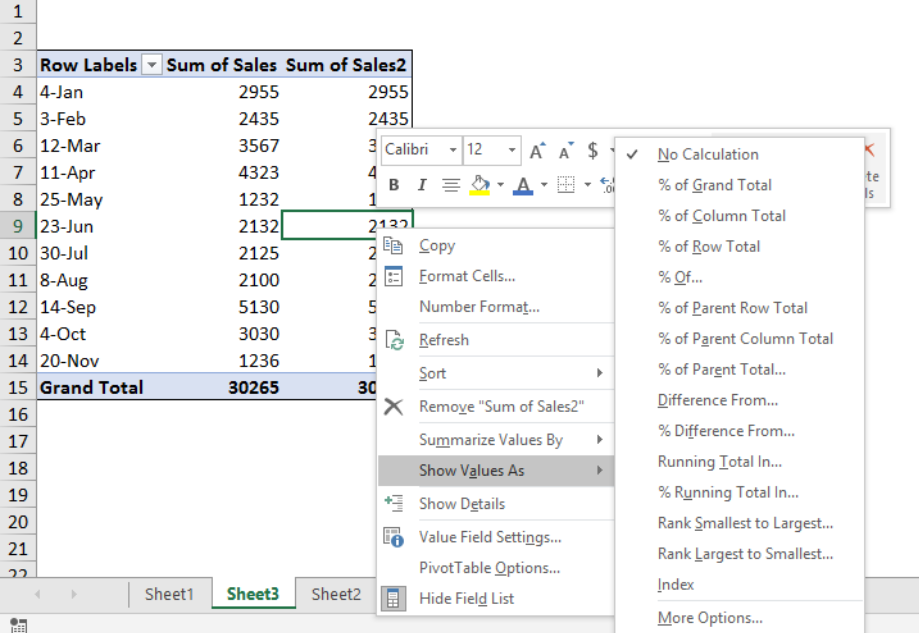Click the X icon beside Remove Sum of Sales2
This screenshot has height=642, width=923.
click(x=393, y=407)
